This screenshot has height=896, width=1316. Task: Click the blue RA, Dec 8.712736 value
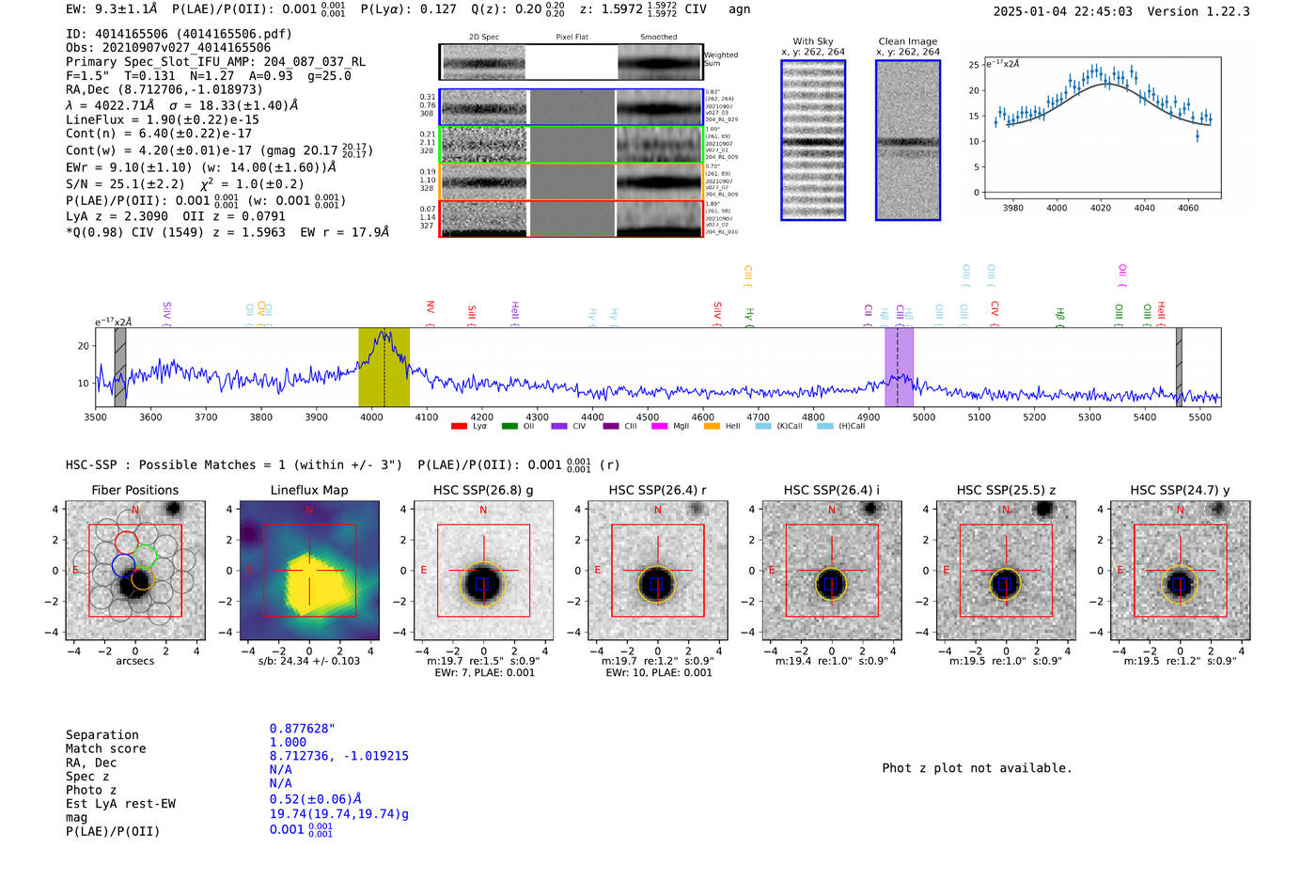click(x=339, y=757)
